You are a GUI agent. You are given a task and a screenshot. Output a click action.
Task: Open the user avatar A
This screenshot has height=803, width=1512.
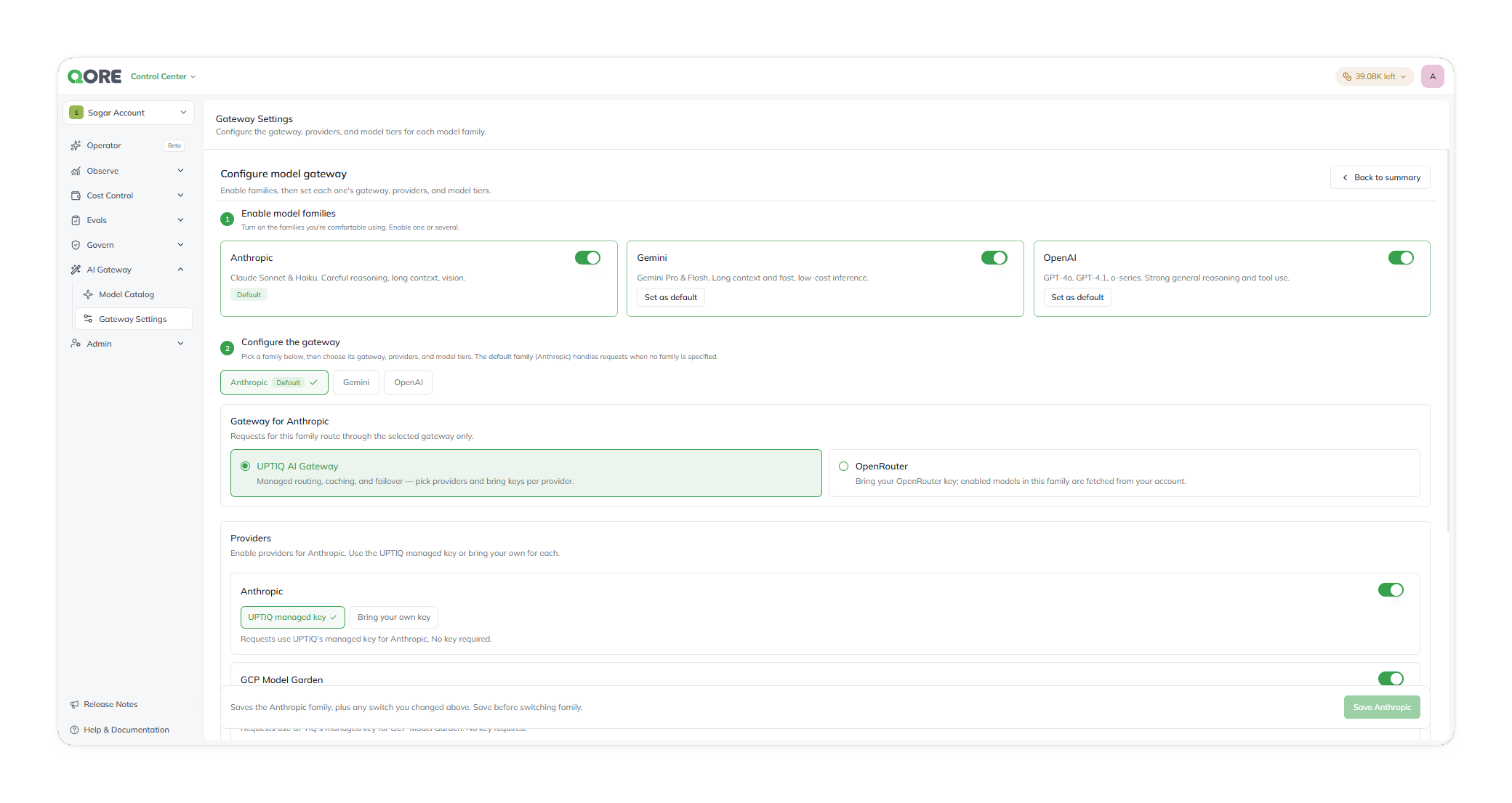click(1433, 76)
